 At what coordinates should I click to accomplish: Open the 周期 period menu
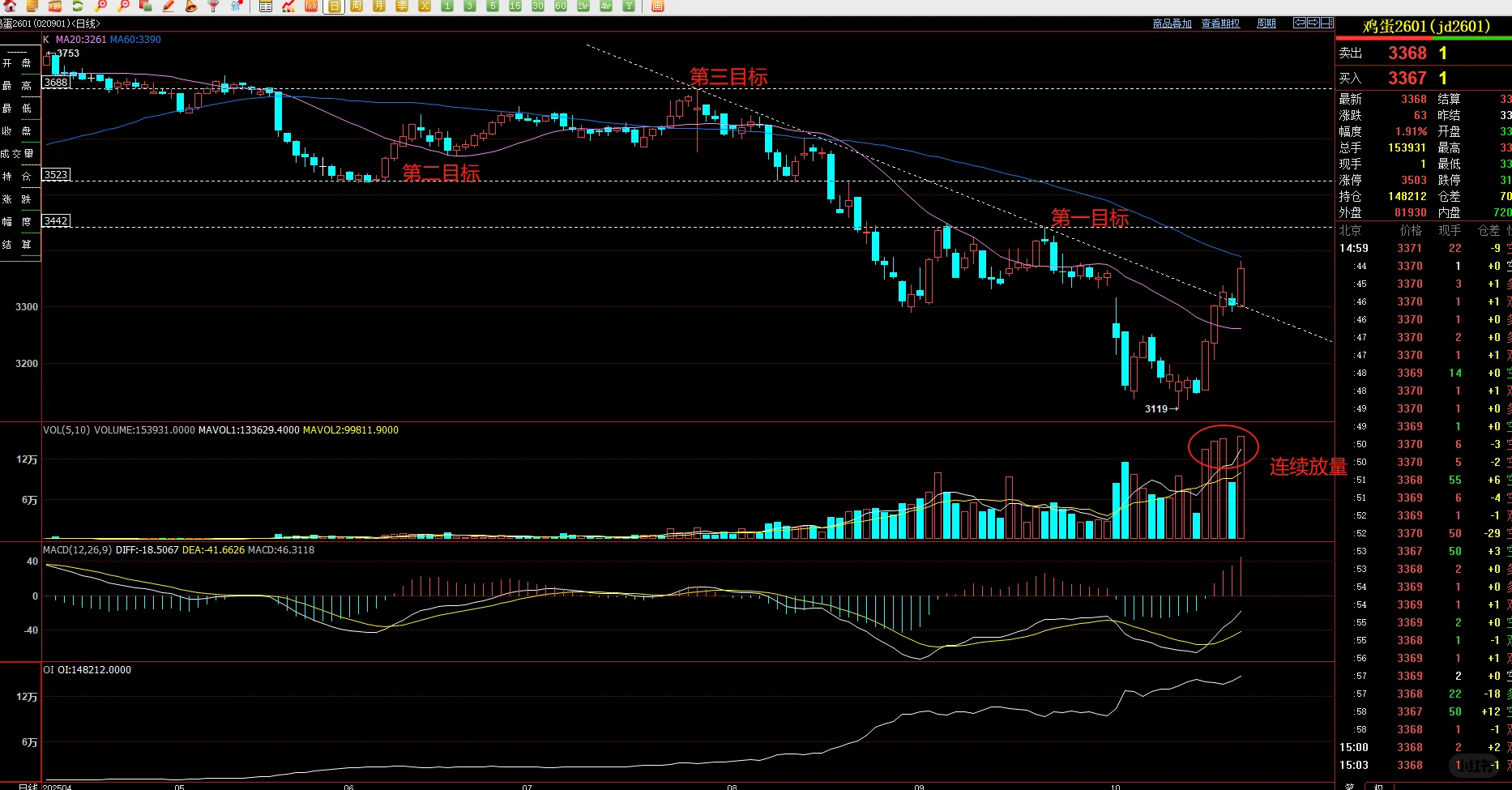[1266, 23]
